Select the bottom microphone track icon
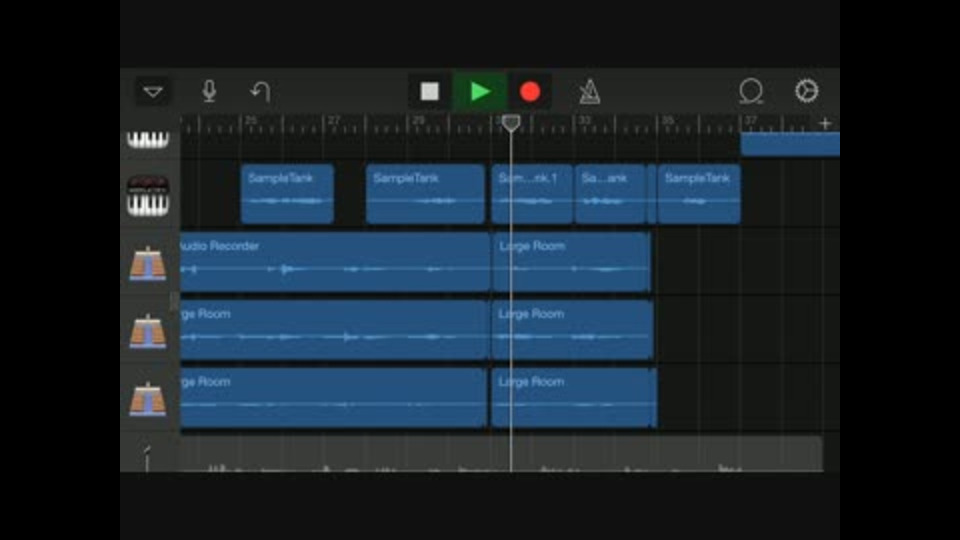 tap(148, 458)
